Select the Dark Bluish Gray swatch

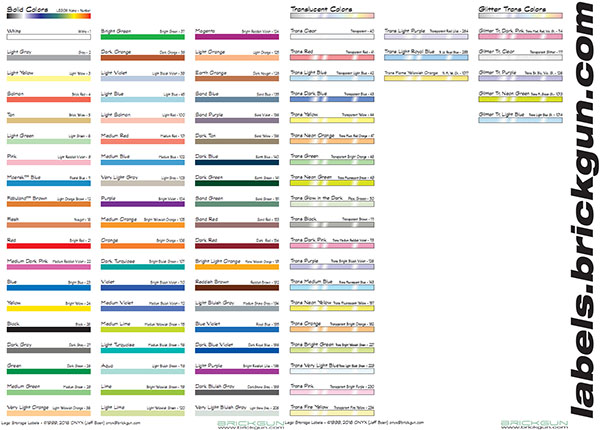click(x=237, y=392)
